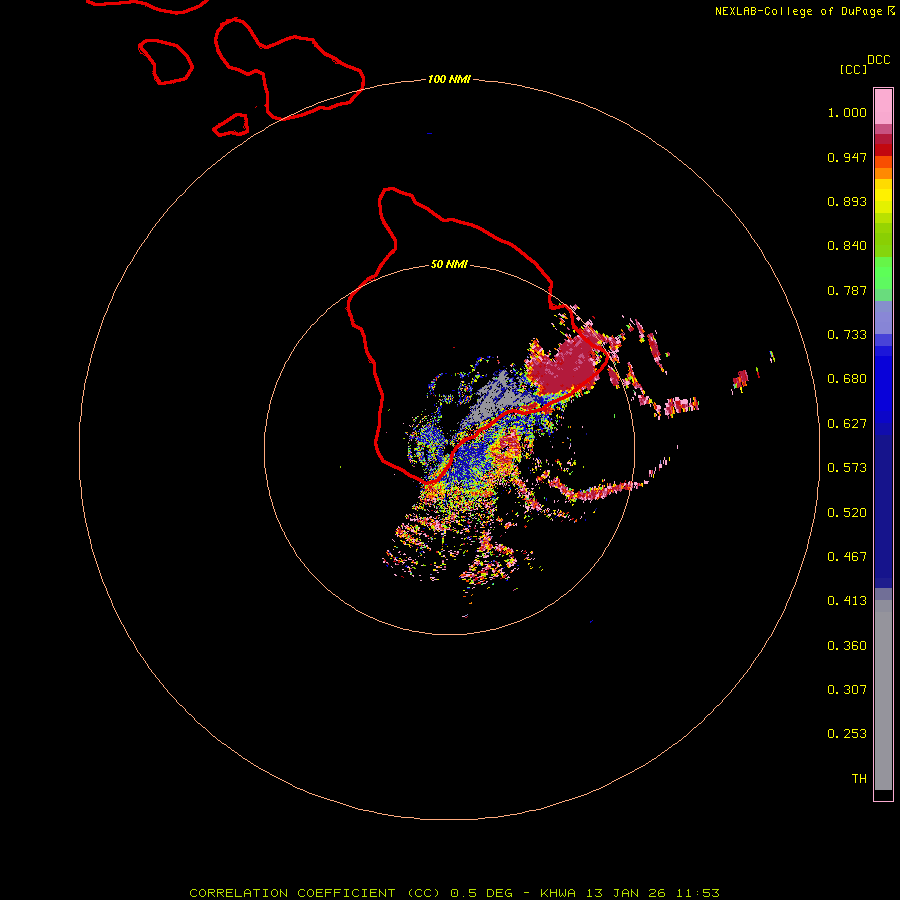The width and height of the screenshot is (900, 900).
Task: Click CORRELATION COEFFICIENT (CC) caption text
Action: (x=315, y=893)
